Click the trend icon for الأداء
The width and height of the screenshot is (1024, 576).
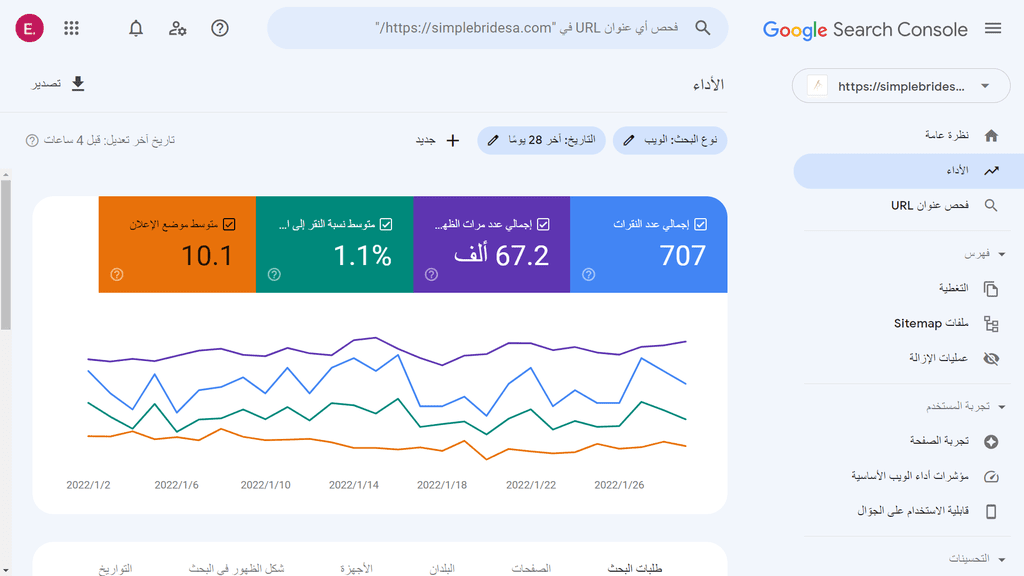(x=991, y=170)
